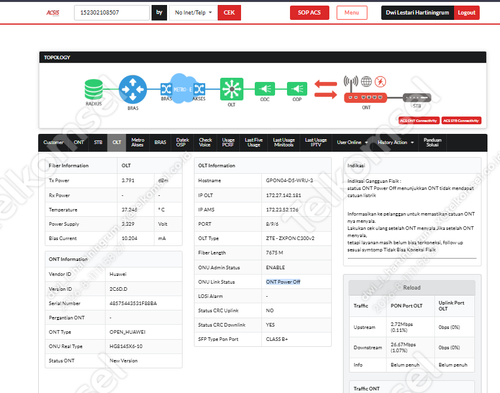This screenshot has width=500, height=393.
Task: Click the TOPOLOGY panel header
Action: coord(263,57)
